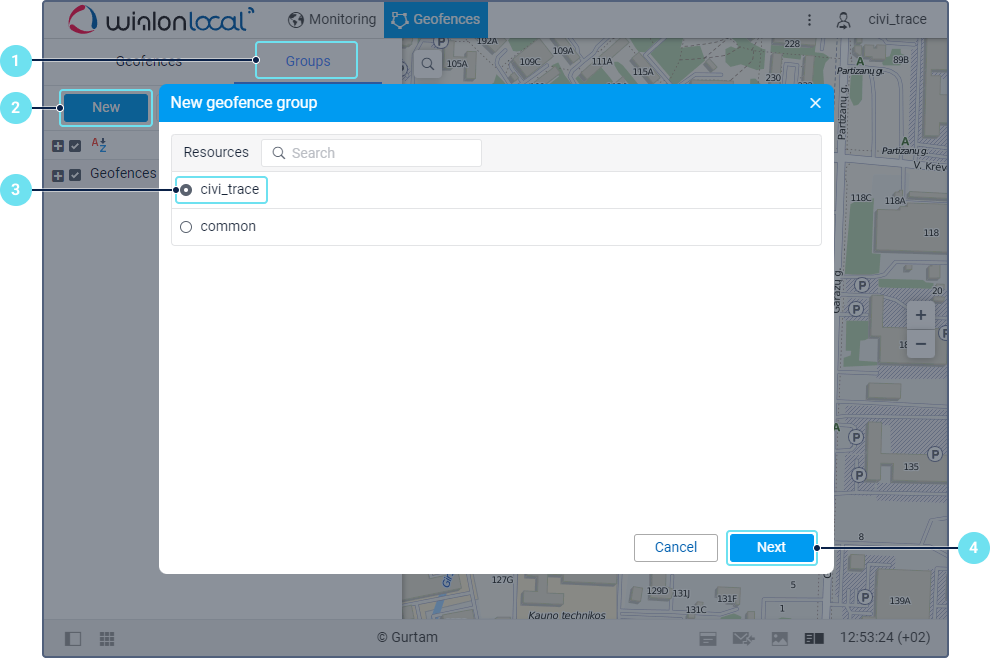The image size is (990, 658).
Task: Open the notifications window icon in footer
Action: pyautogui.click(x=708, y=639)
